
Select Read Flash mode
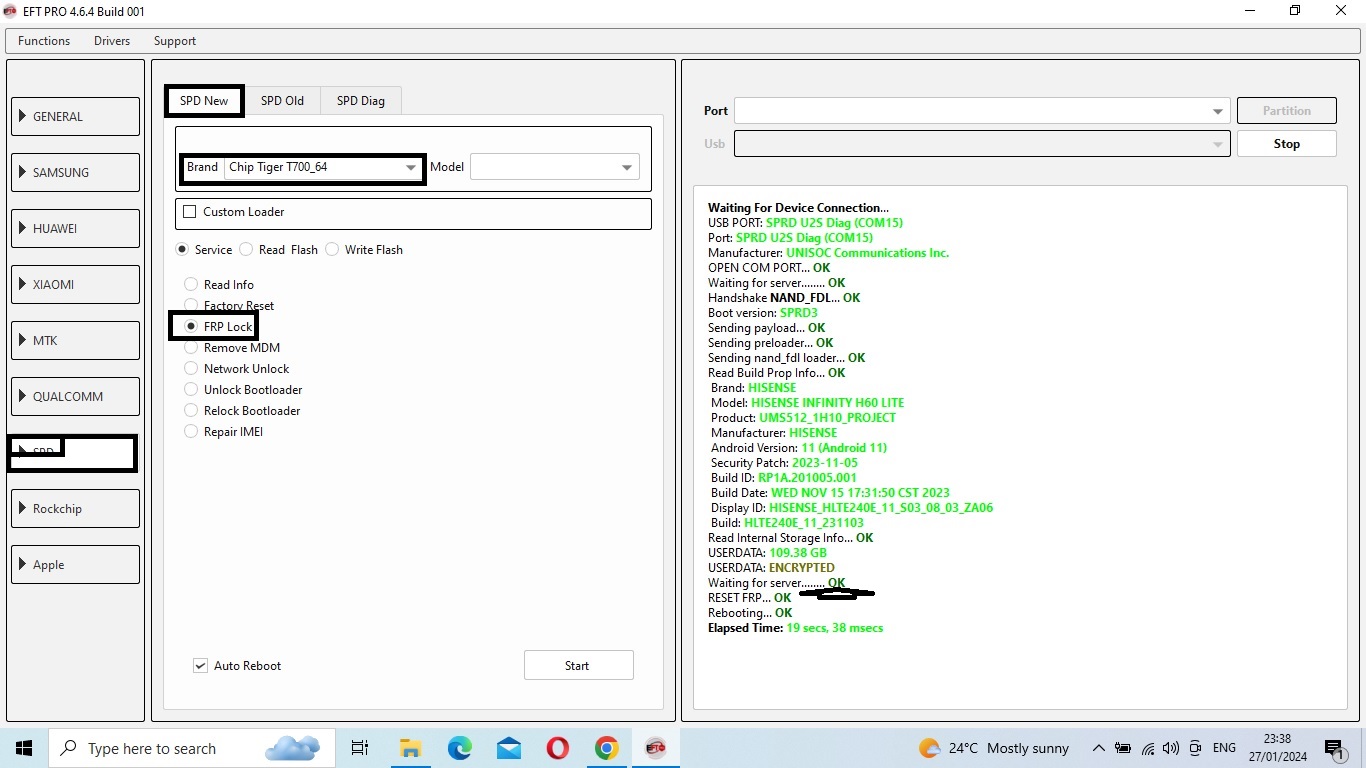[x=246, y=250]
